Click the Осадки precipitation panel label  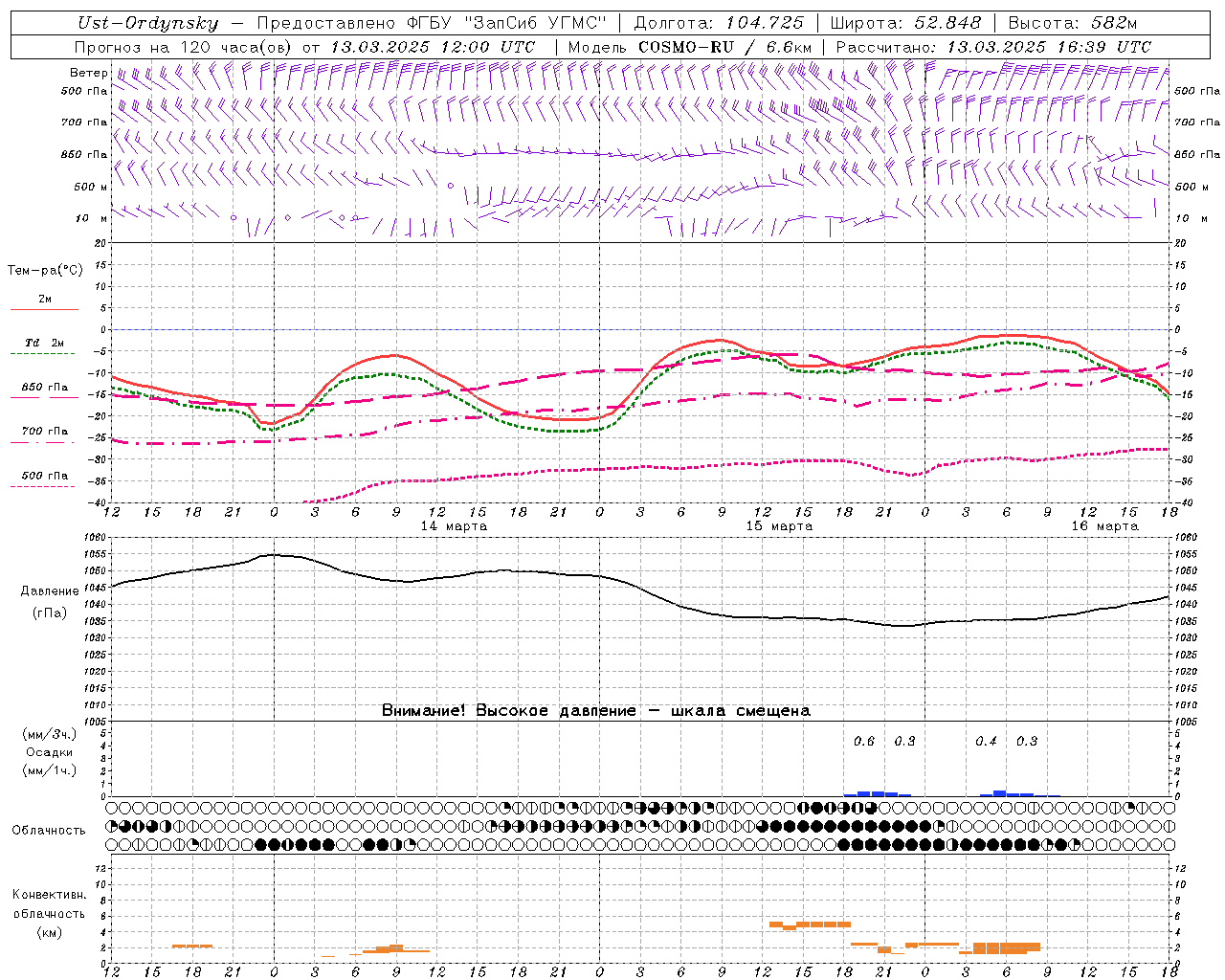pyautogui.click(x=50, y=752)
